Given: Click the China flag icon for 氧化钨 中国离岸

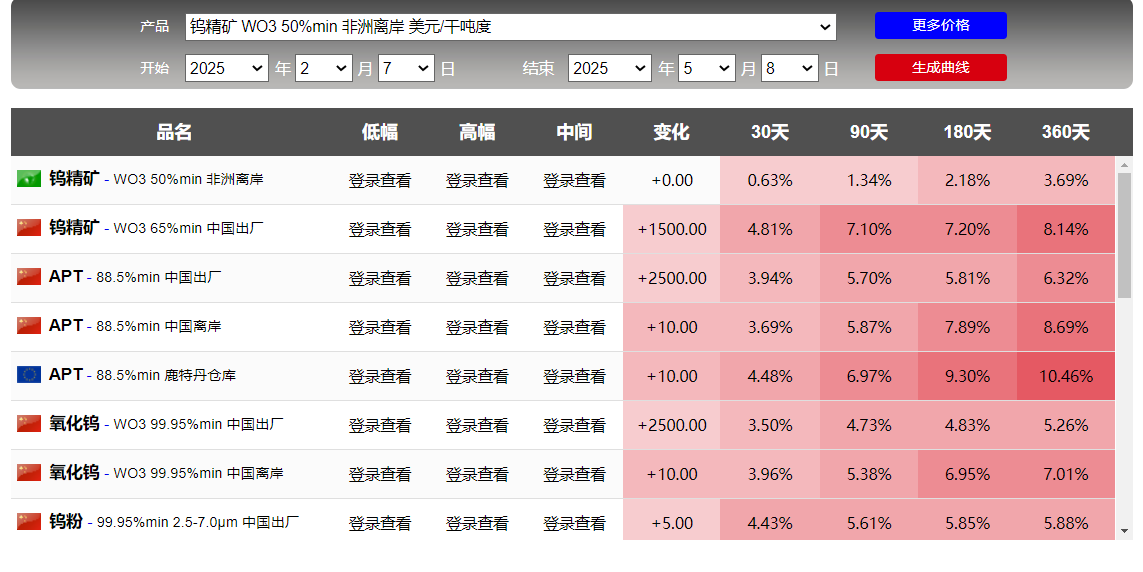Looking at the screenshot, I should (29, 471).
